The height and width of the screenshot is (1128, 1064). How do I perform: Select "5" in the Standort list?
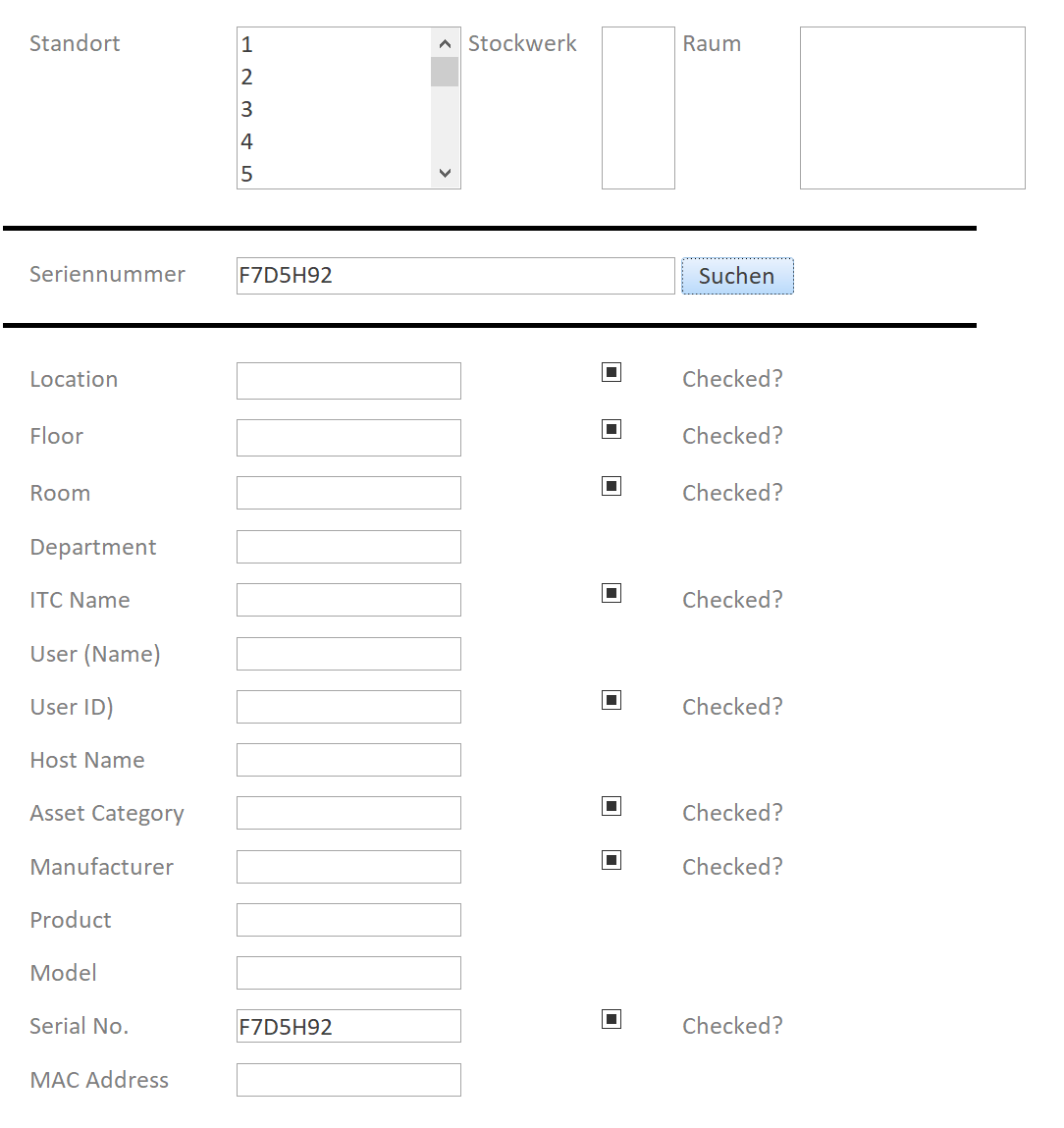[x=294, y=174]
